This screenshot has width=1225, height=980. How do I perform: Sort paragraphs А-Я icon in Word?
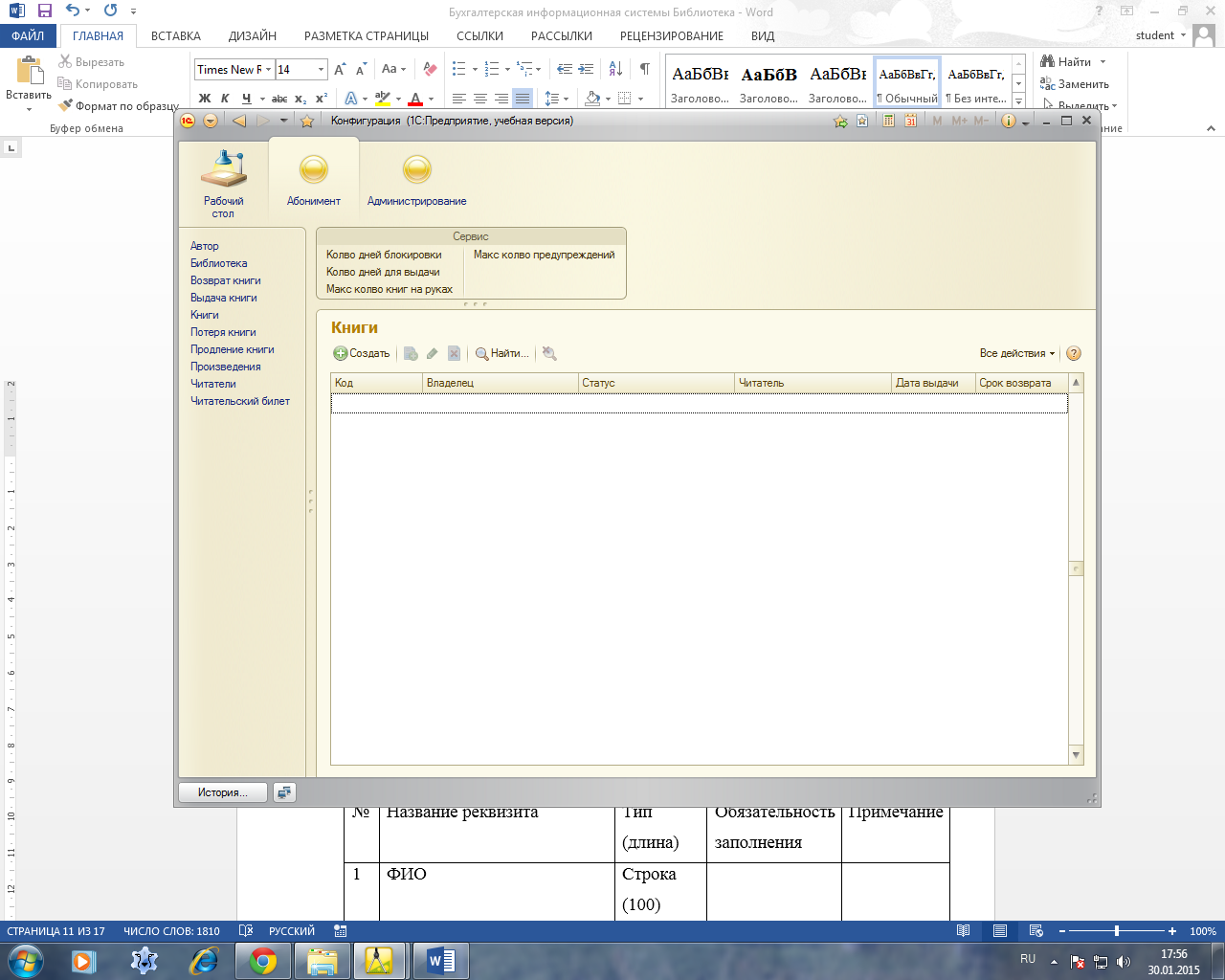point(615,69)
